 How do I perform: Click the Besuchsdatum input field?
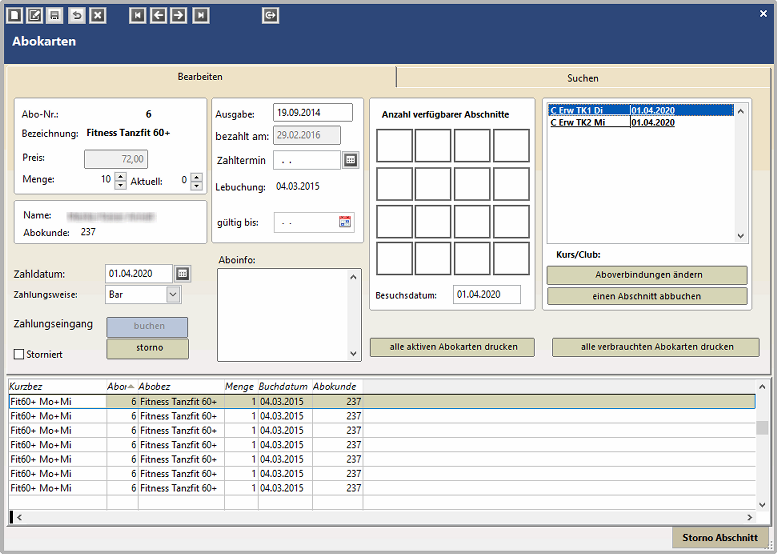click(487, 294)
